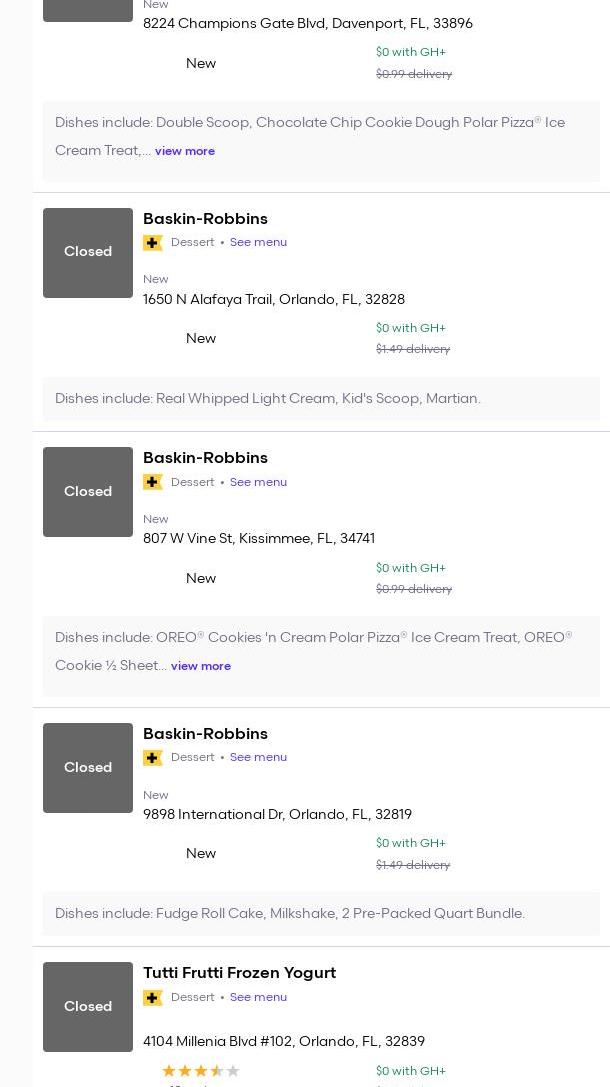The width and height of the screenshot is (610, 1087).
Task: Click Closed thumbnail of Tutti Frutti Frozen Yogurt
Action: (x=88, y=1007)
